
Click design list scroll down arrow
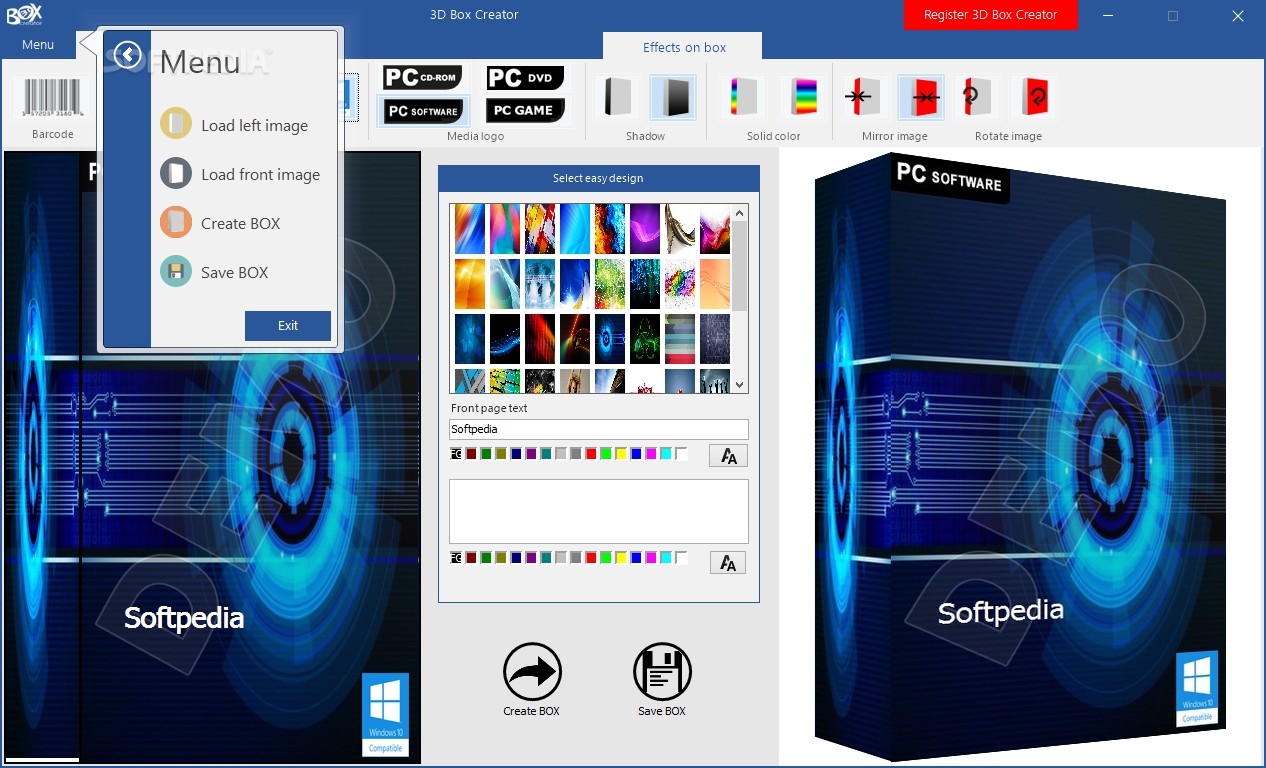pyautogui.click(x=740, y=385)
